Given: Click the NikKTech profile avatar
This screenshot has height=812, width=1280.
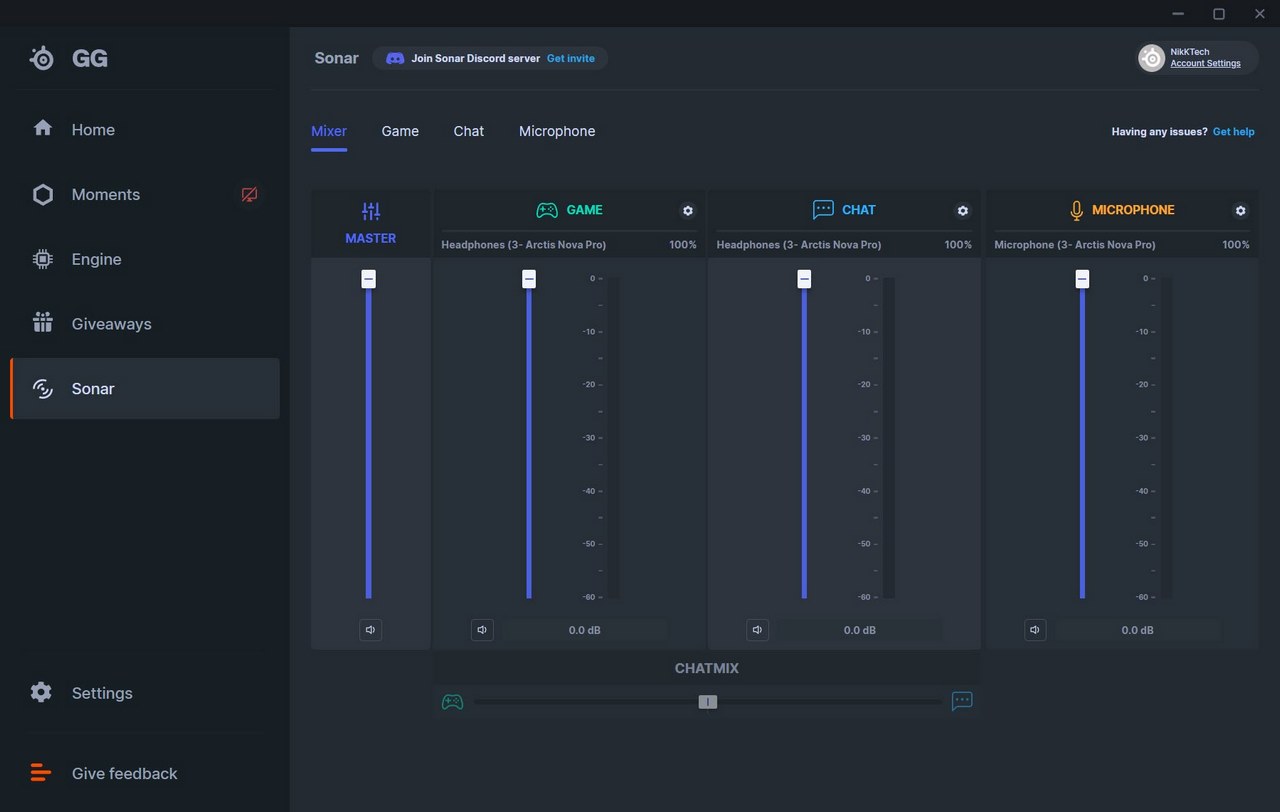Looking at the screenshot, I should (x=1152, y=58).
